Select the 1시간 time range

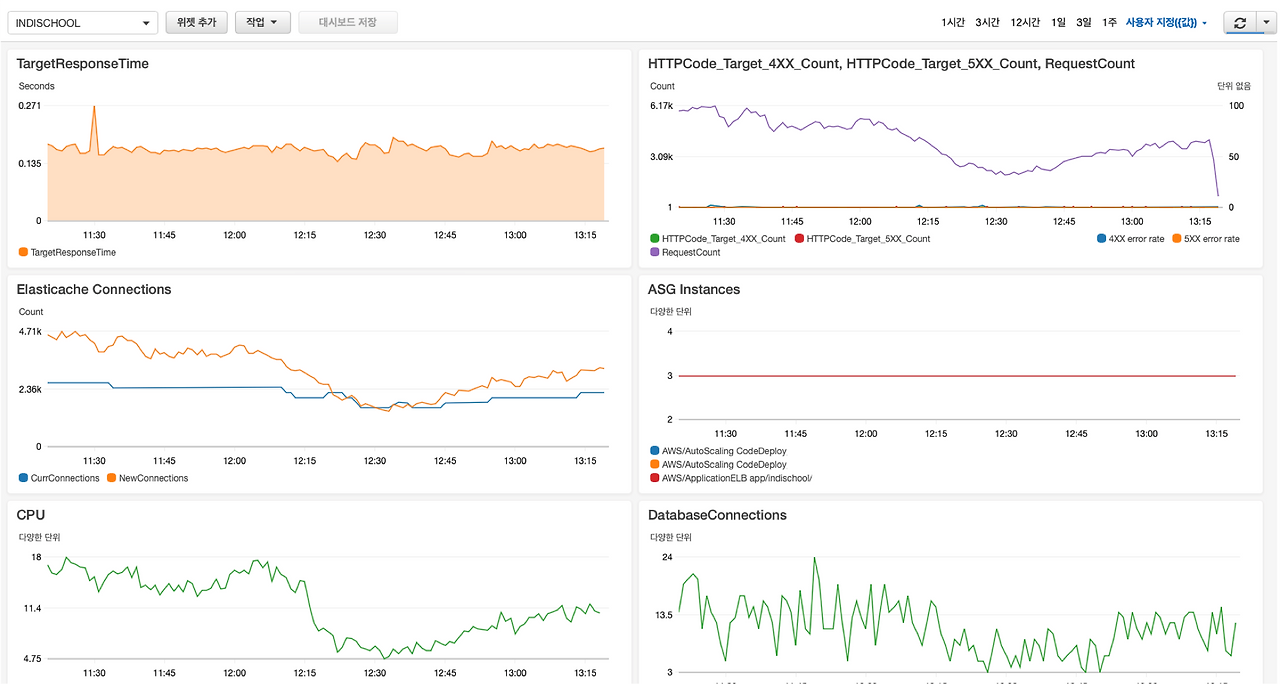coord(953,23)
